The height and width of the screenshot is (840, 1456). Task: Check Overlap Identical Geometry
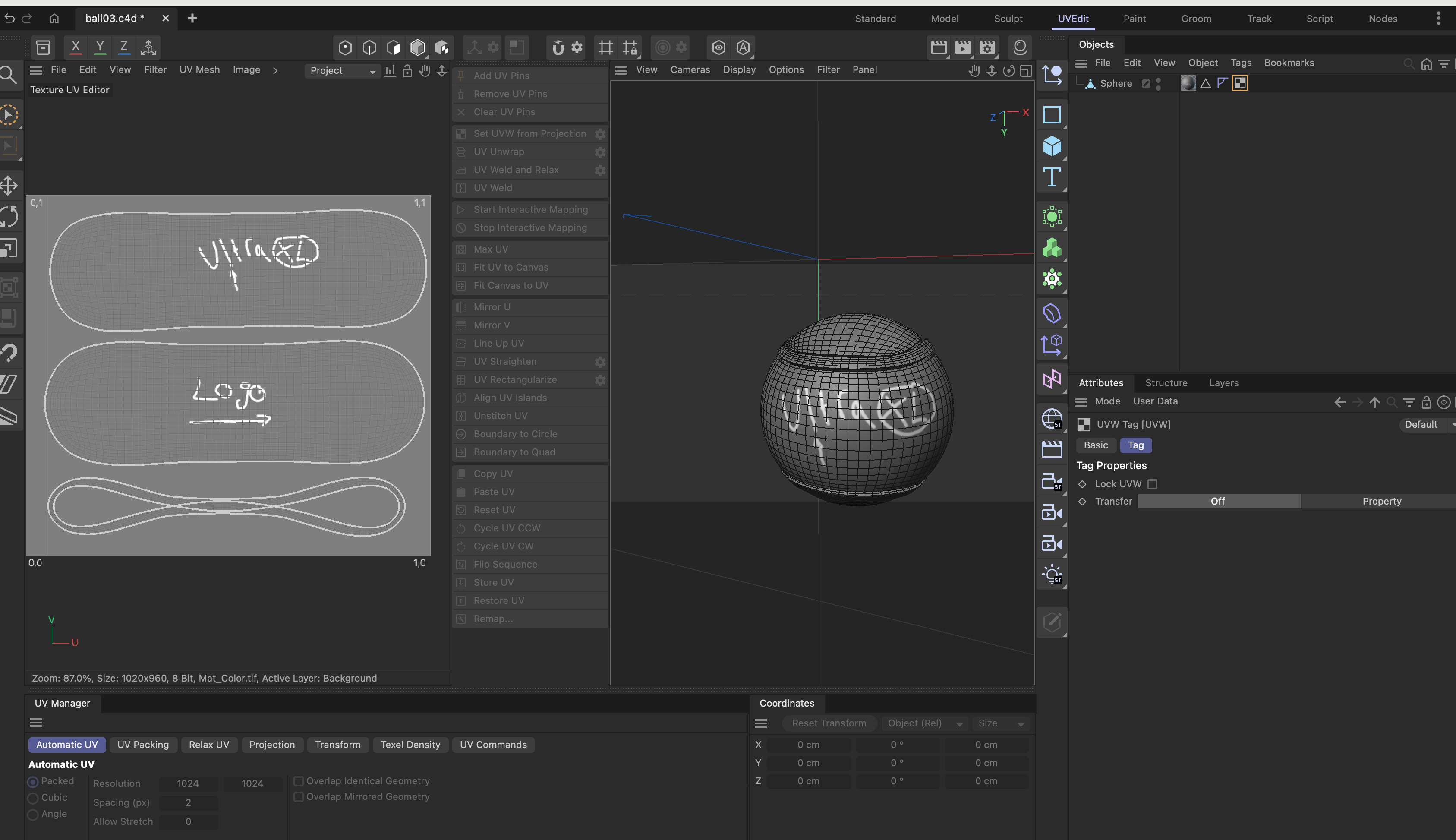click(x=299, y=780)
